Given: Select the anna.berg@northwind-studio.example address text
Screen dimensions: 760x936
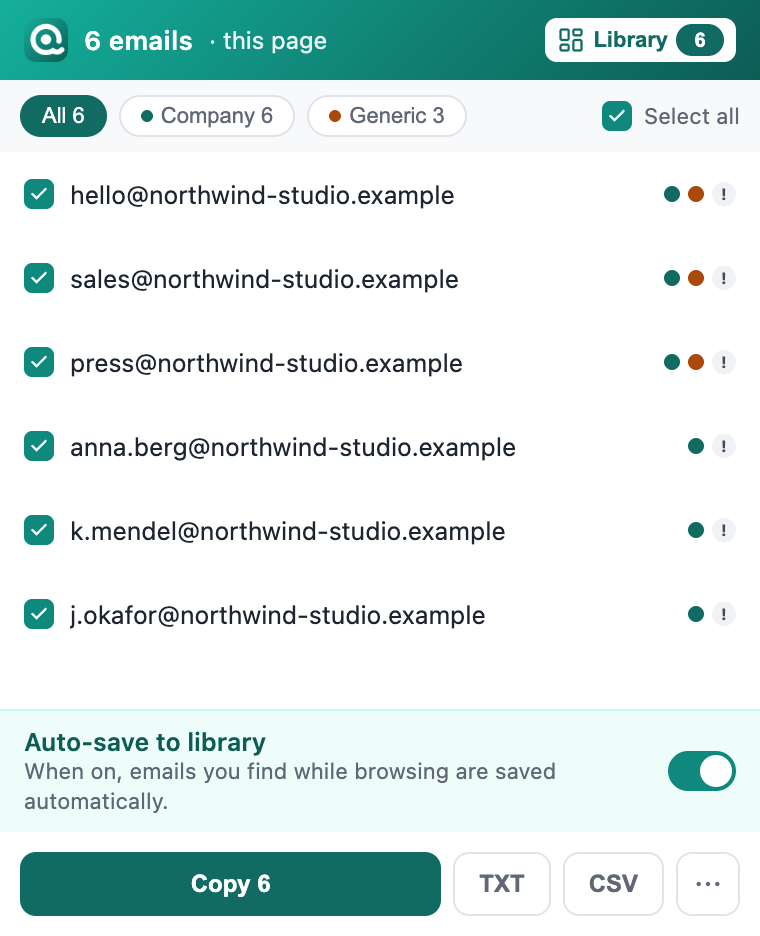Looking at the screenshot, I should pyautogui.click(x=293, y=448).
